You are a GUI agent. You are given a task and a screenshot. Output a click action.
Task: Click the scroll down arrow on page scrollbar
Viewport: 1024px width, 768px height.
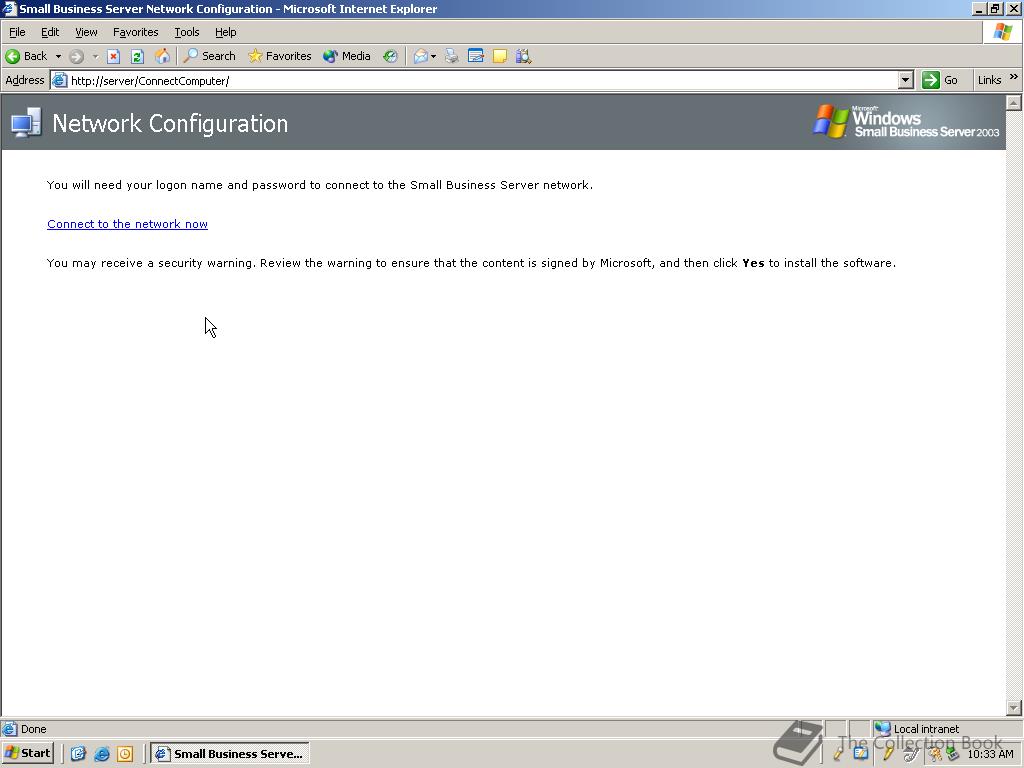pyautogui.click(x=1014, y=708)
